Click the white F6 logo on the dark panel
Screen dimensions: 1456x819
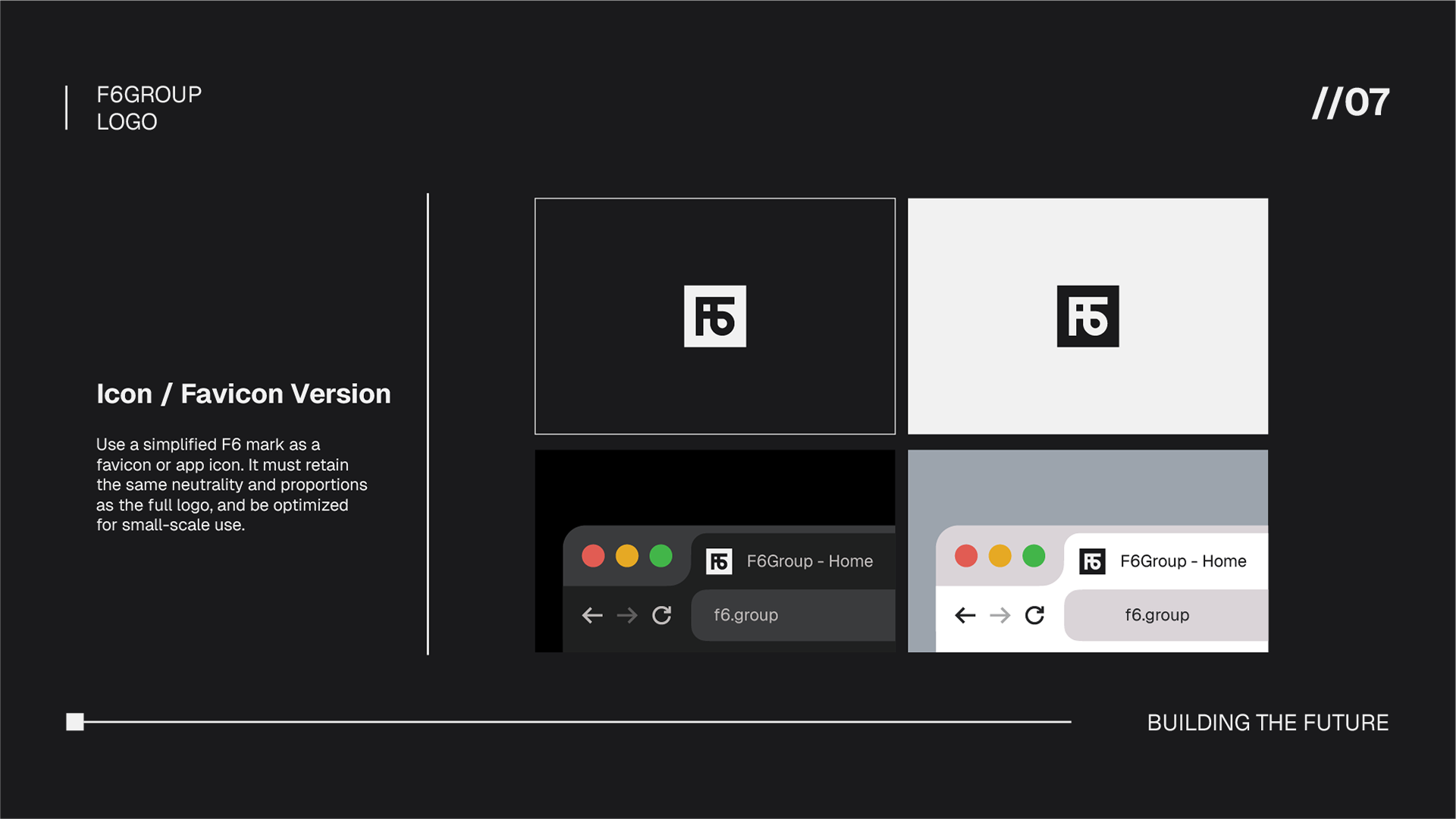(x=714, y=316)
